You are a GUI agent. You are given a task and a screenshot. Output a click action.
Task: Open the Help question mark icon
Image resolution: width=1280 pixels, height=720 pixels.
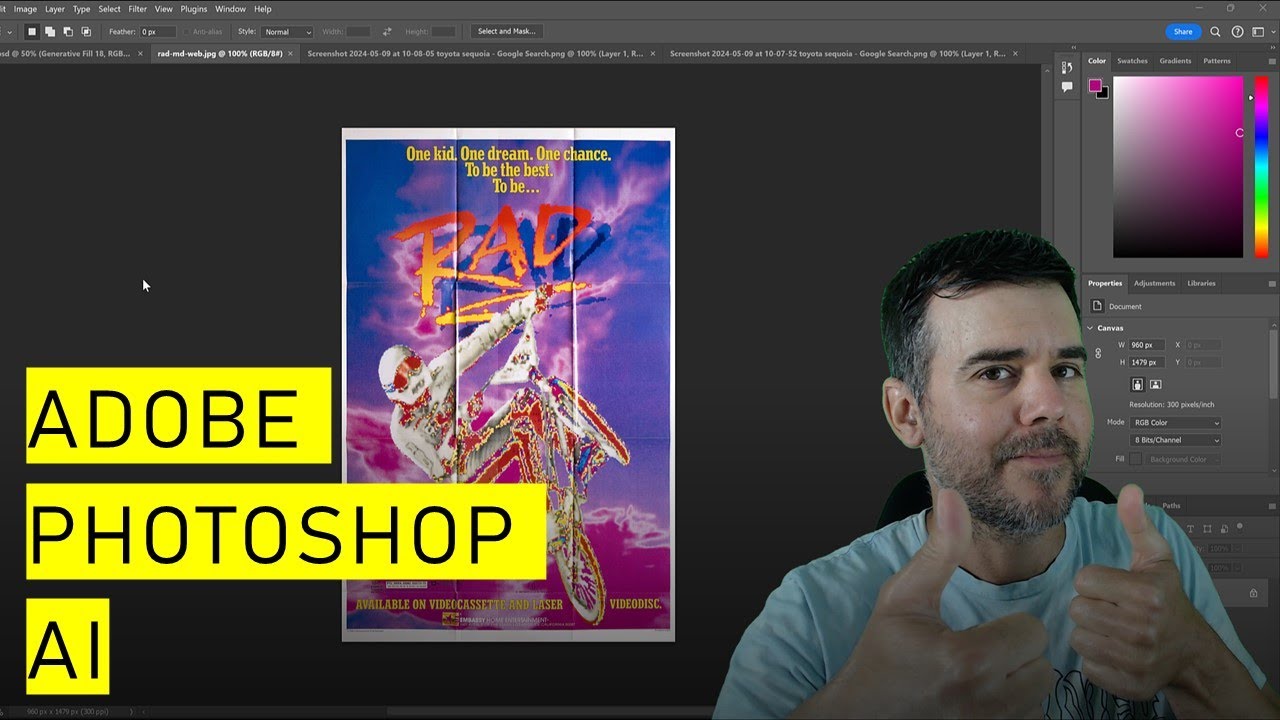[1238, 32]
